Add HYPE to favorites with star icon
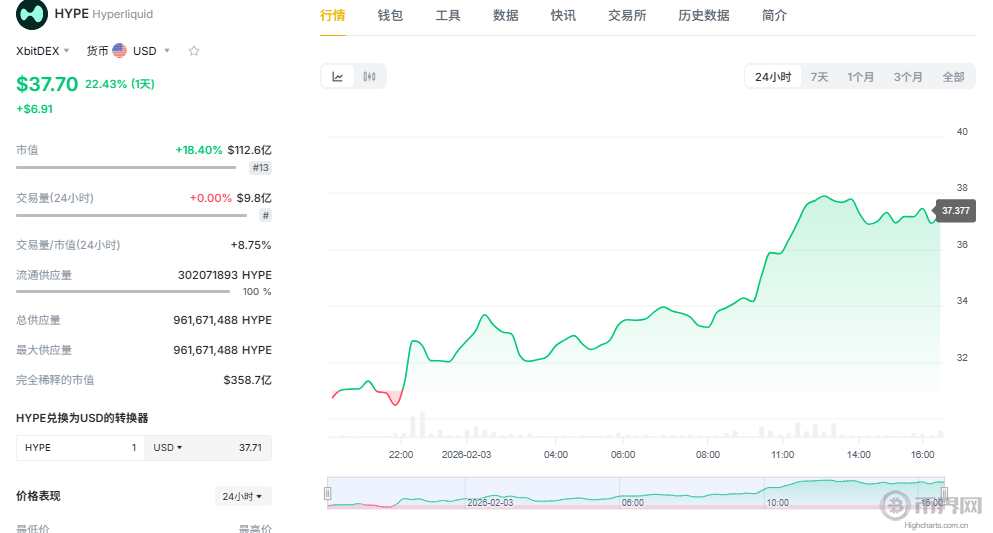 coord(194,51)
